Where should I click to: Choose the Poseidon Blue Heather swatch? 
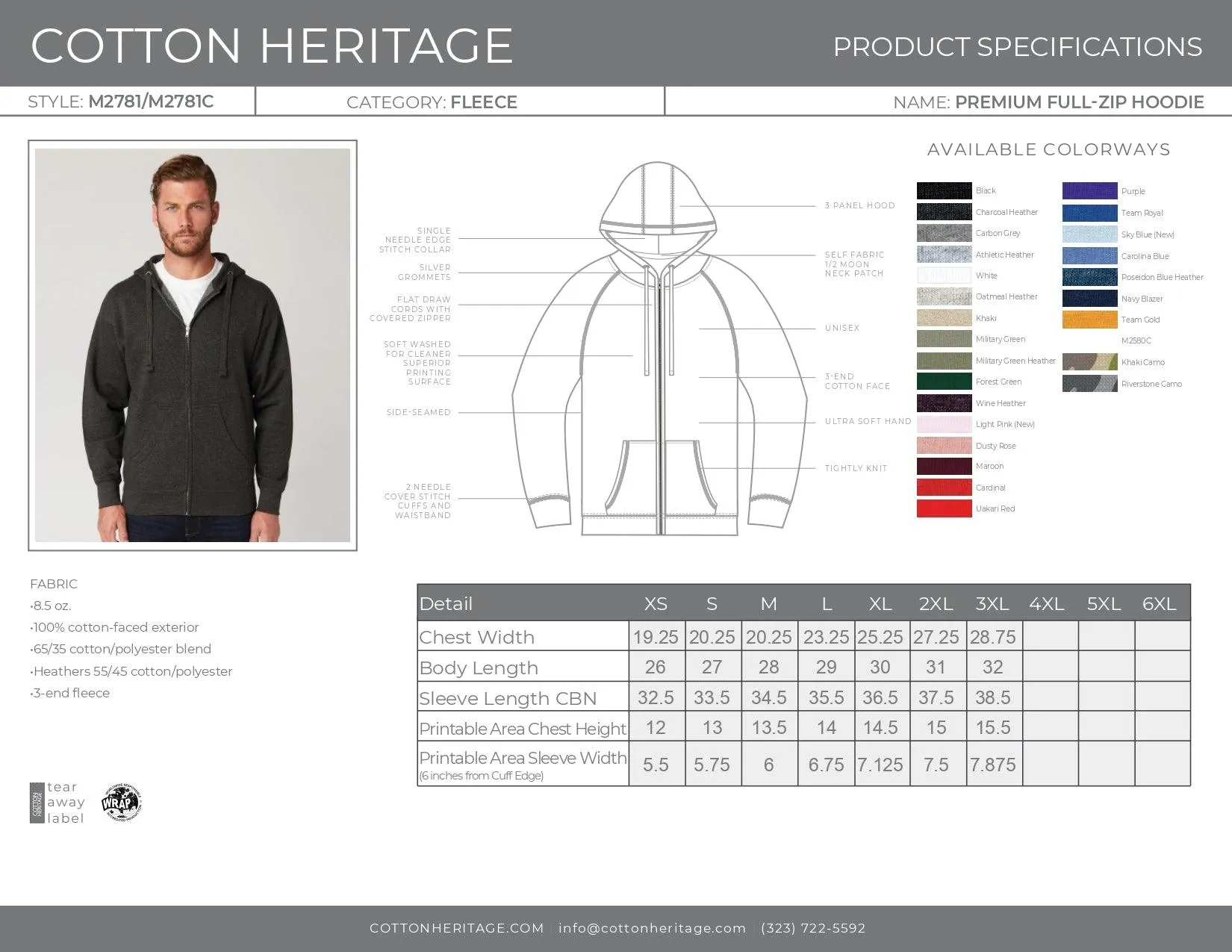click(x=1089, y=277)
